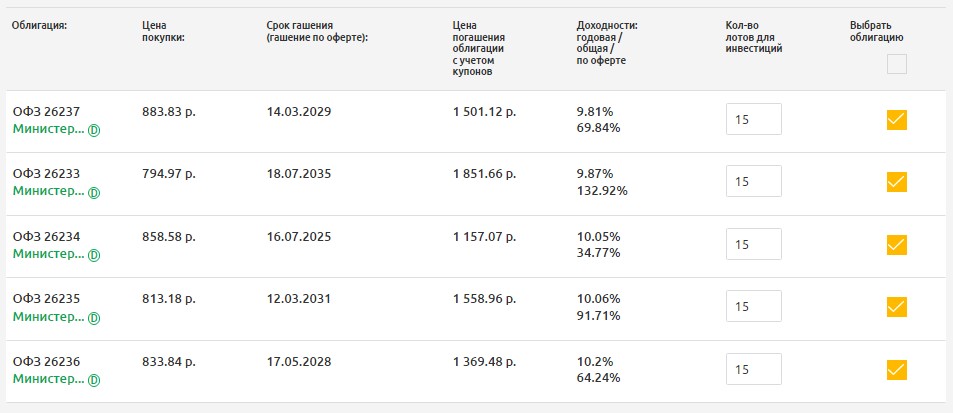The image size is (953, 413).
Task: Focus the lots quantity field for ОФЗ 26235
Action: (x=754, y=307)
